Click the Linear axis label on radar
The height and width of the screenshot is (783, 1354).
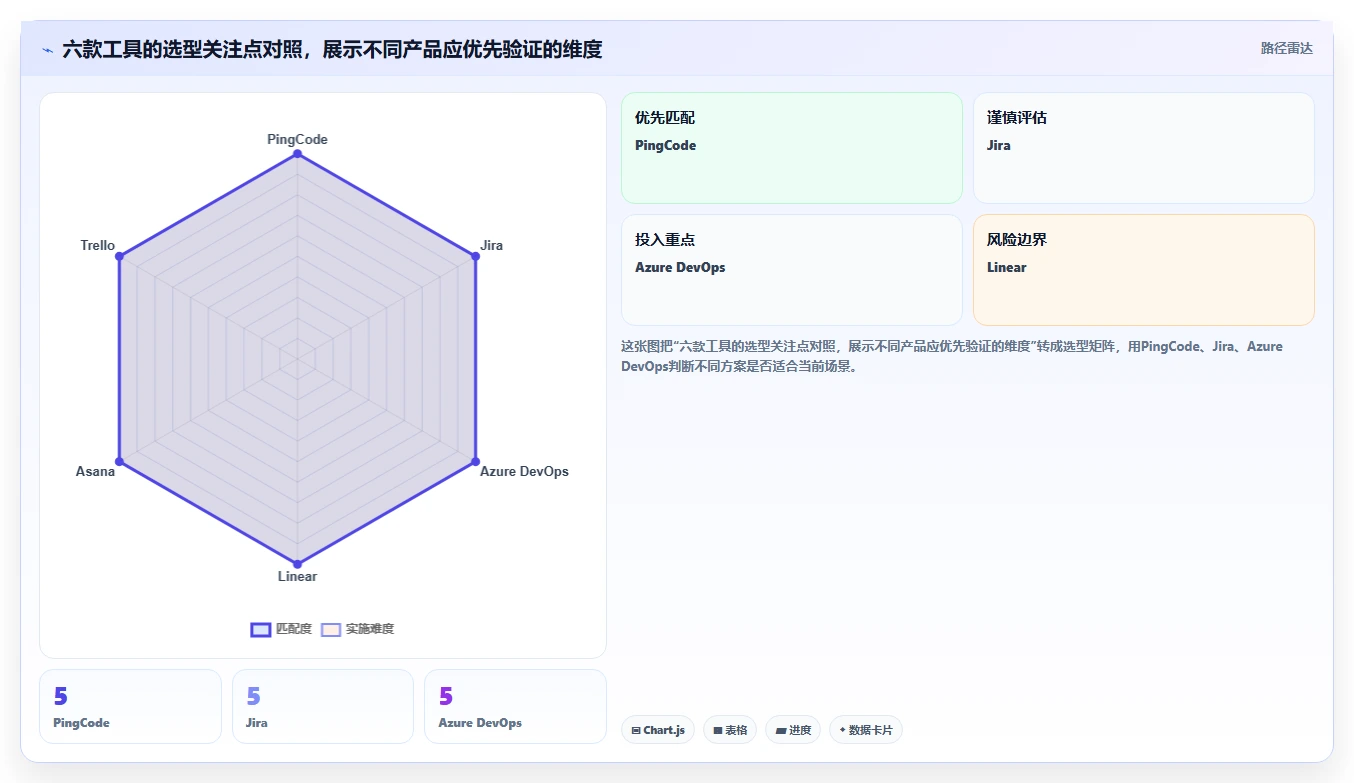coord(297,576)
